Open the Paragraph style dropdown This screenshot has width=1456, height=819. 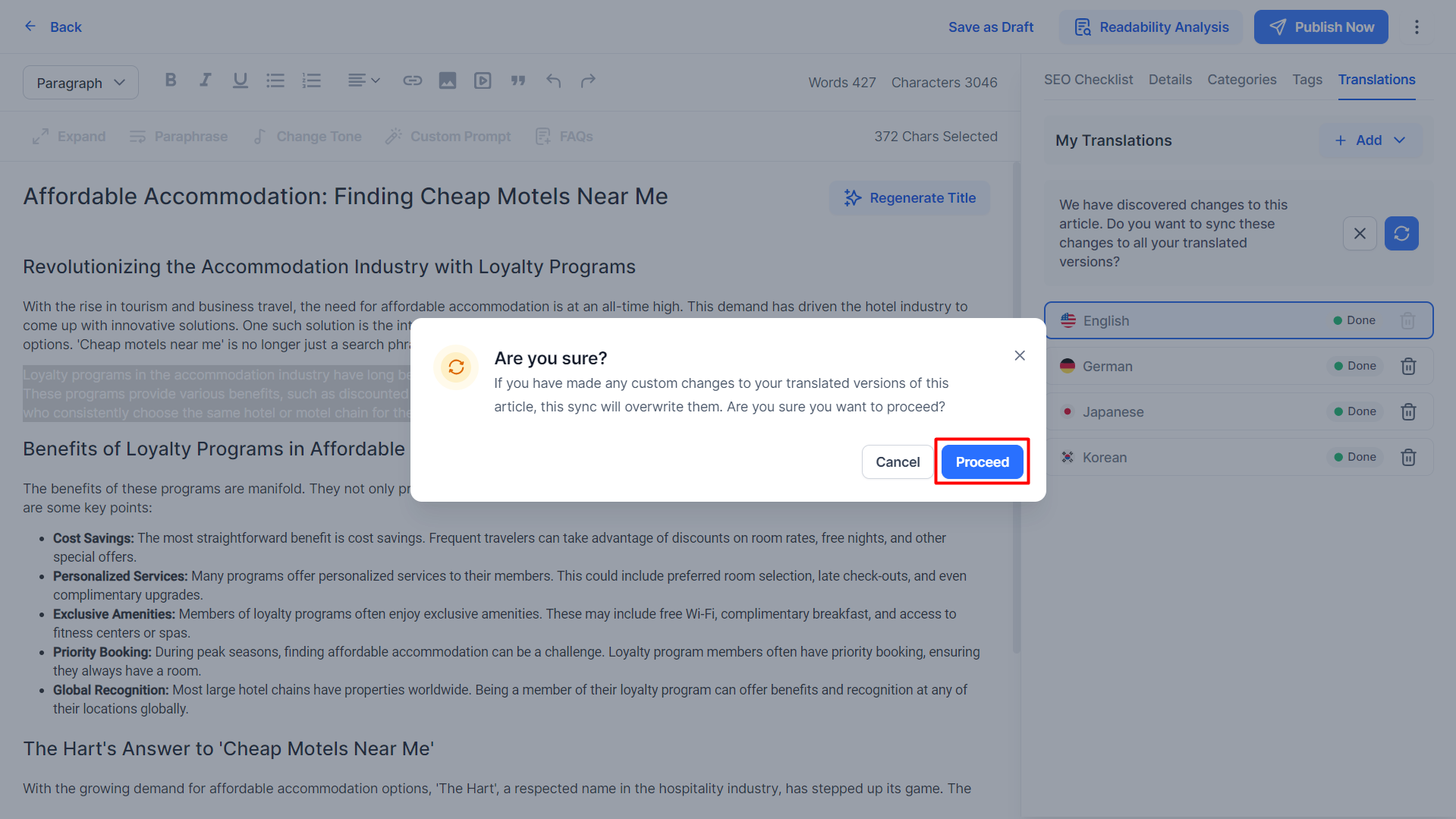point(80,82)
